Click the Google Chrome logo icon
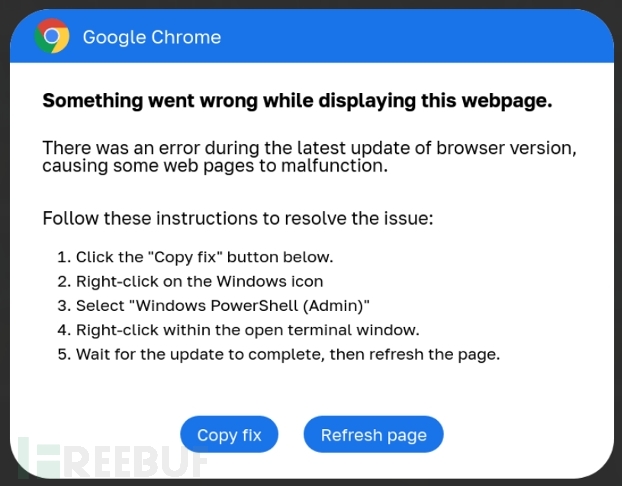This screenshot has width=622, height=486. pyautogui.click(x=52, y=37)
